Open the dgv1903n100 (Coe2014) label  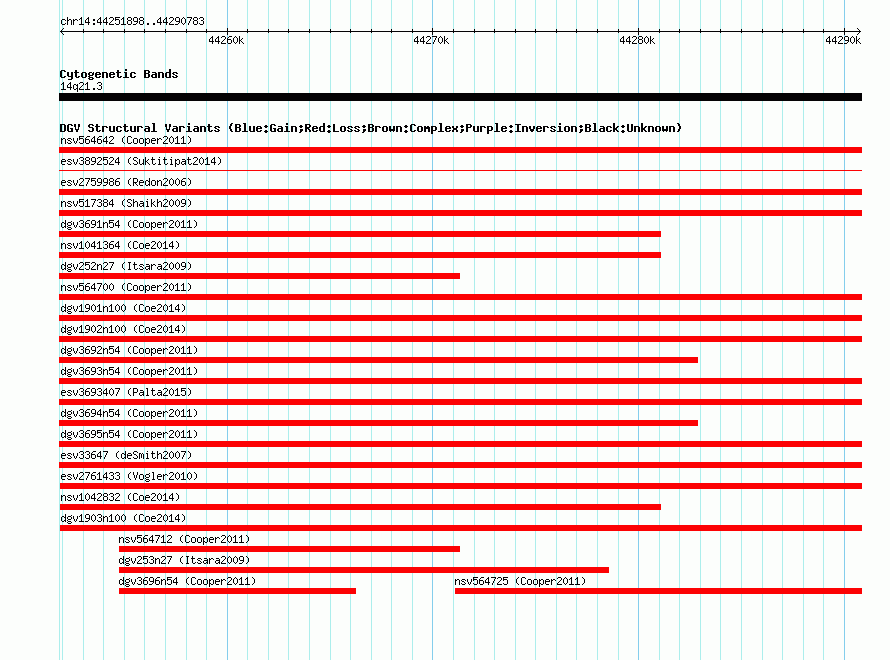click(x=123, y=518)
